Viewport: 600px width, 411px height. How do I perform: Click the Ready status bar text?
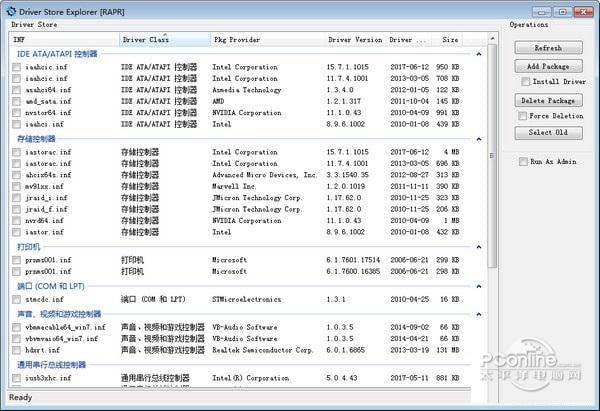(21, 398)
